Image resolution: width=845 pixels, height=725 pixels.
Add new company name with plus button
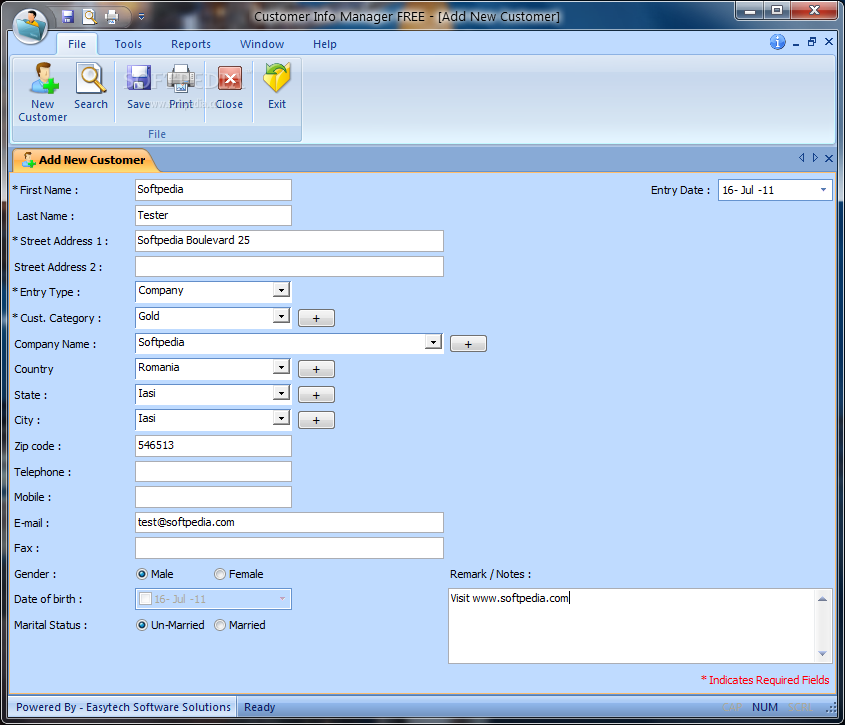pyautogui.click(x=468, y=344)
